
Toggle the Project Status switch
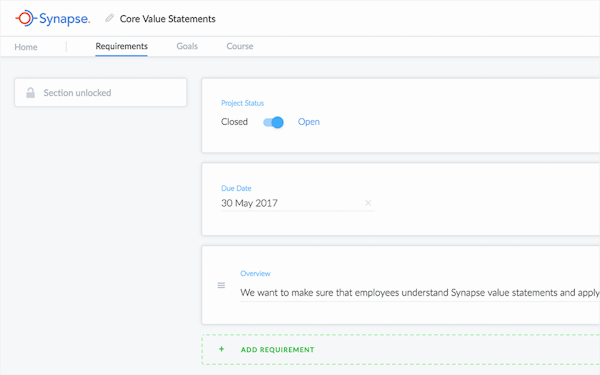[273, 122]
